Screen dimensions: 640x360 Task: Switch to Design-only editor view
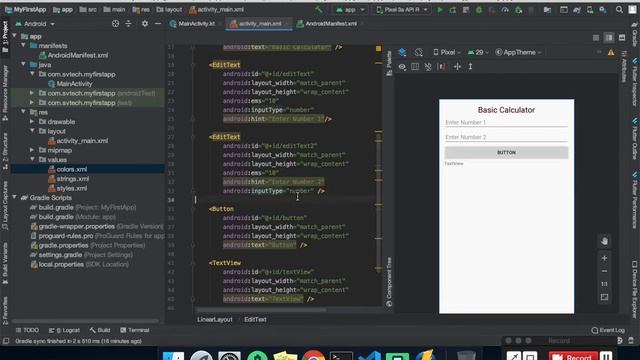[622, 38]
